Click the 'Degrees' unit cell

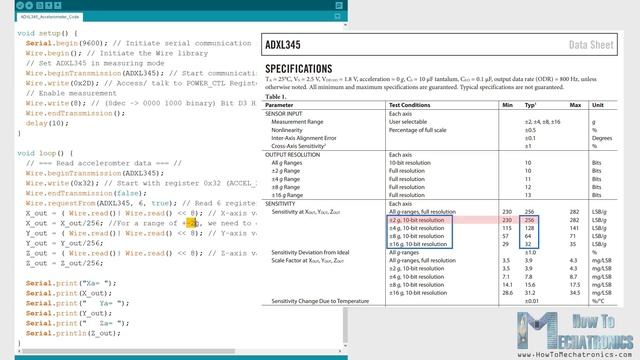click(602, 138)
